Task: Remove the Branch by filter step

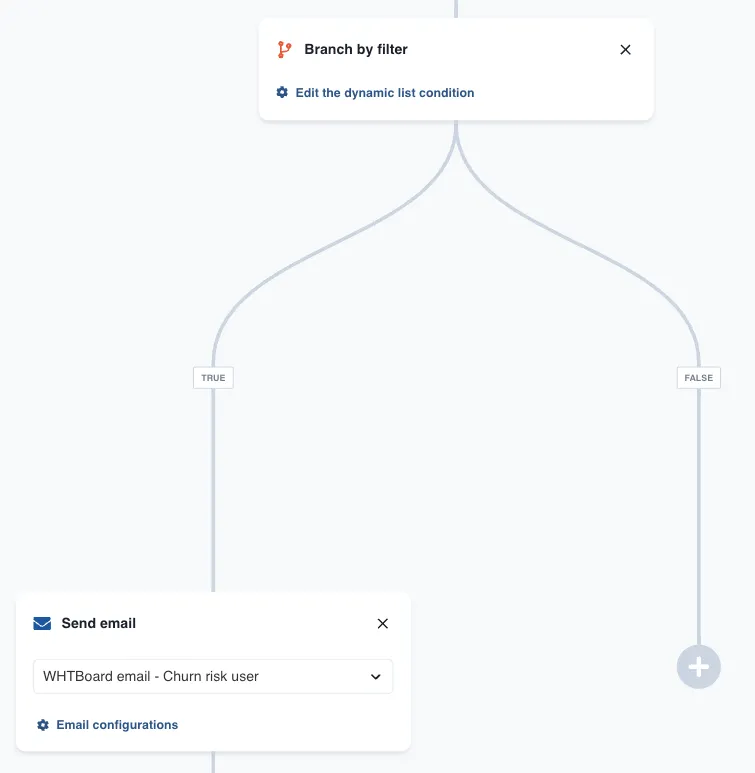Action: pyautogui.click(x=625, y=49)
